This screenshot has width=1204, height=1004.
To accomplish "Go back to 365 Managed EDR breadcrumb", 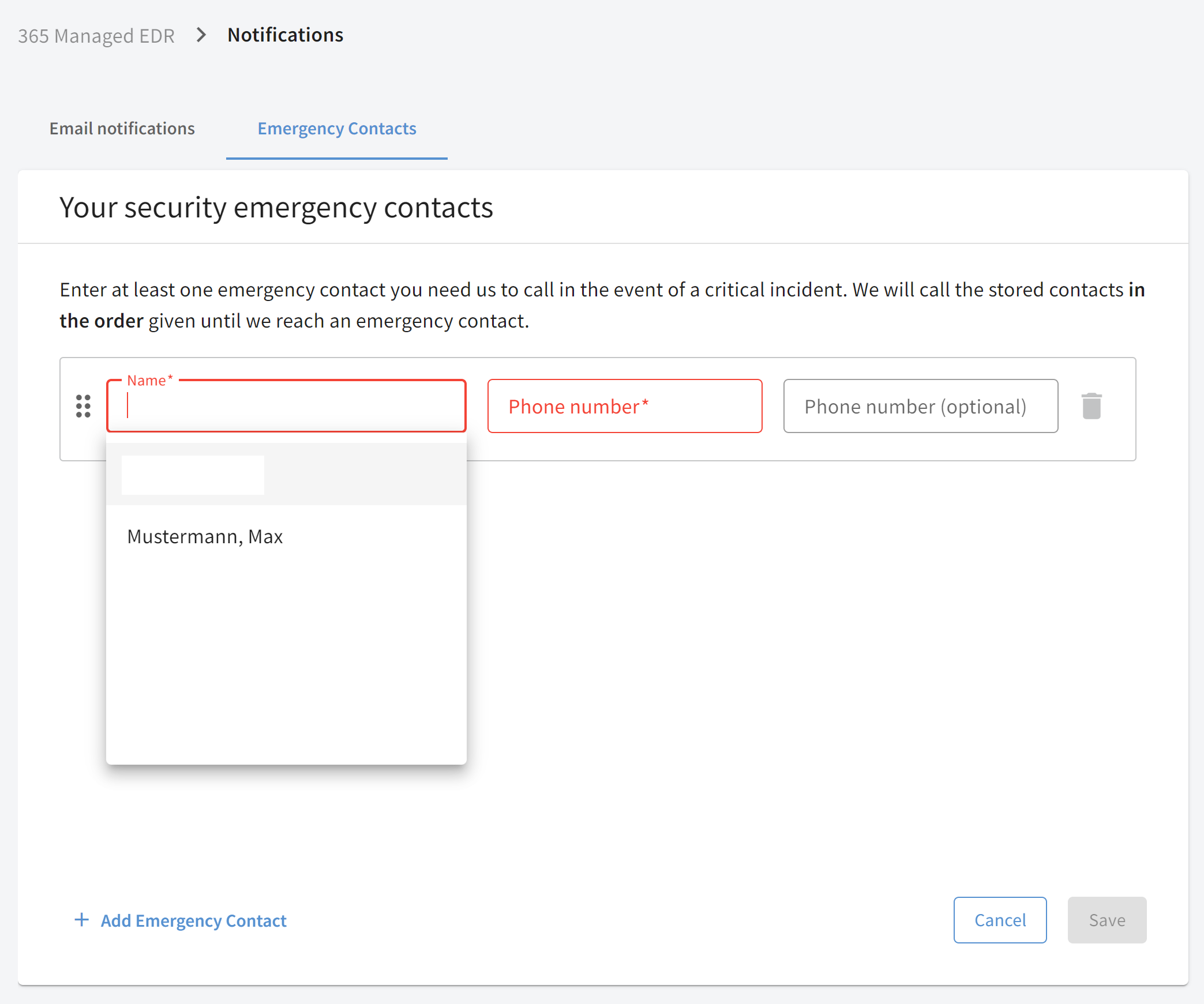I will click(96, 36).
